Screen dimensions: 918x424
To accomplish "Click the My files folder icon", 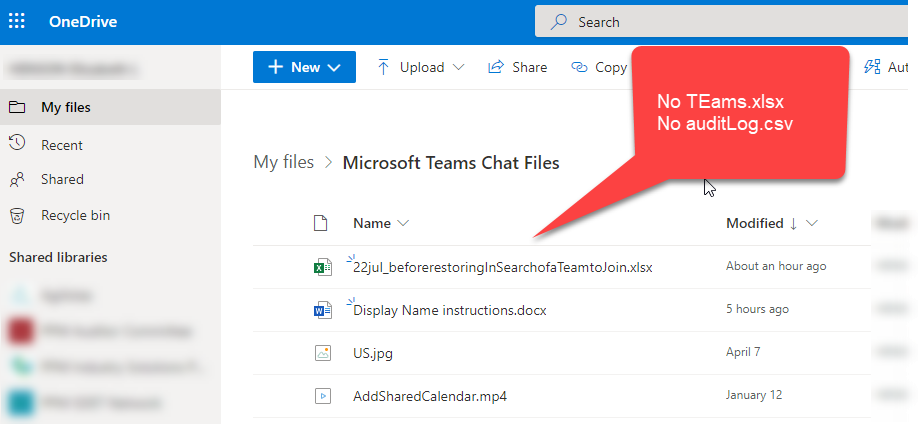I will pyautogui.click(x=17, y=107).
